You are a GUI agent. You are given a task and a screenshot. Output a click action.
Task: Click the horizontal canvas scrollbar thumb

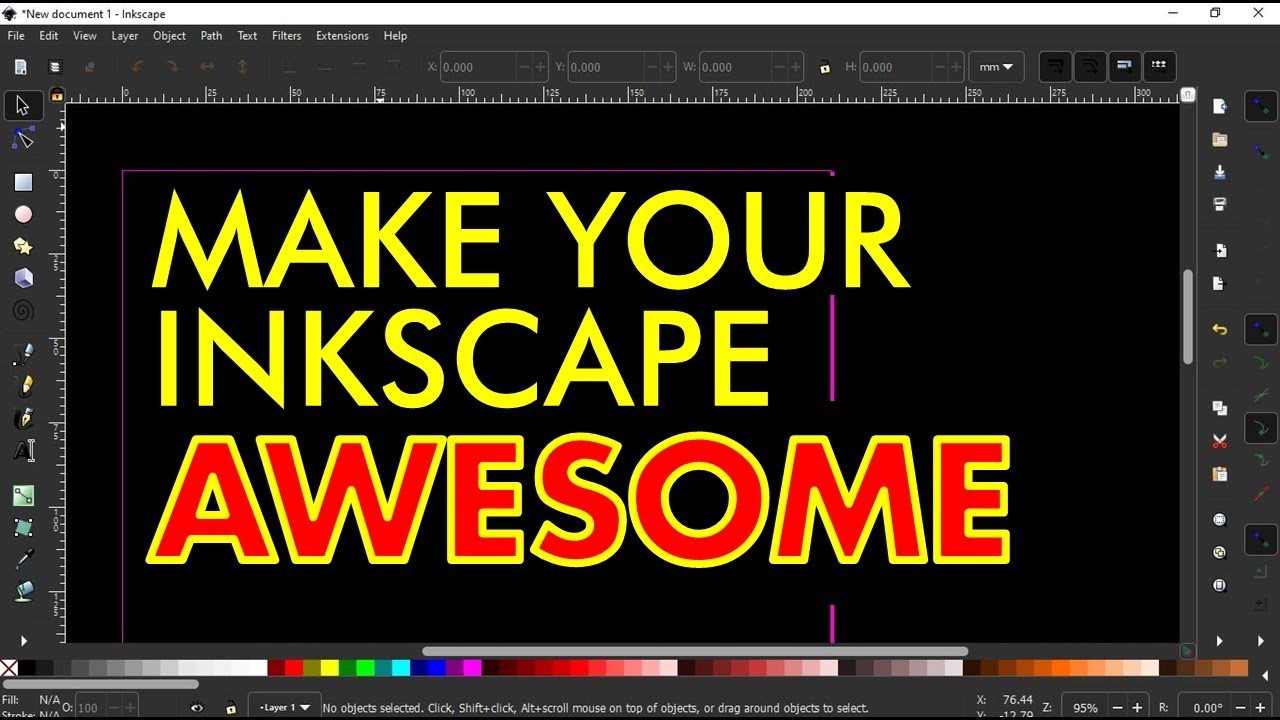(695, 651)
